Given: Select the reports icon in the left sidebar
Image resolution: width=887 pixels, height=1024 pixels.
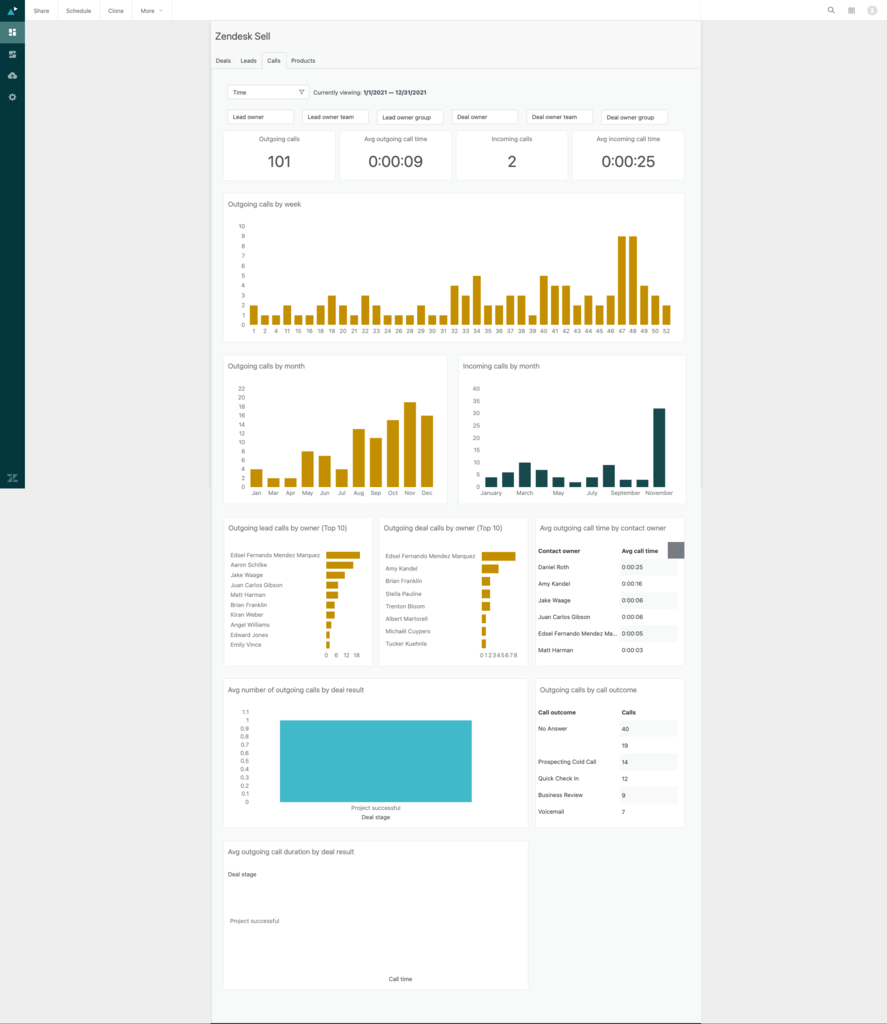Looking at the screenshot, I should [12, 53].
